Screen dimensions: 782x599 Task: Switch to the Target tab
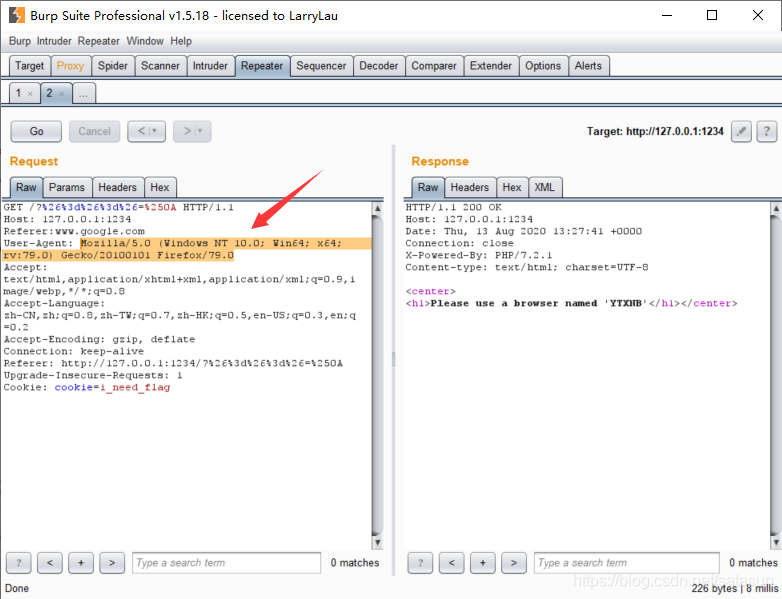click(29, 66)
